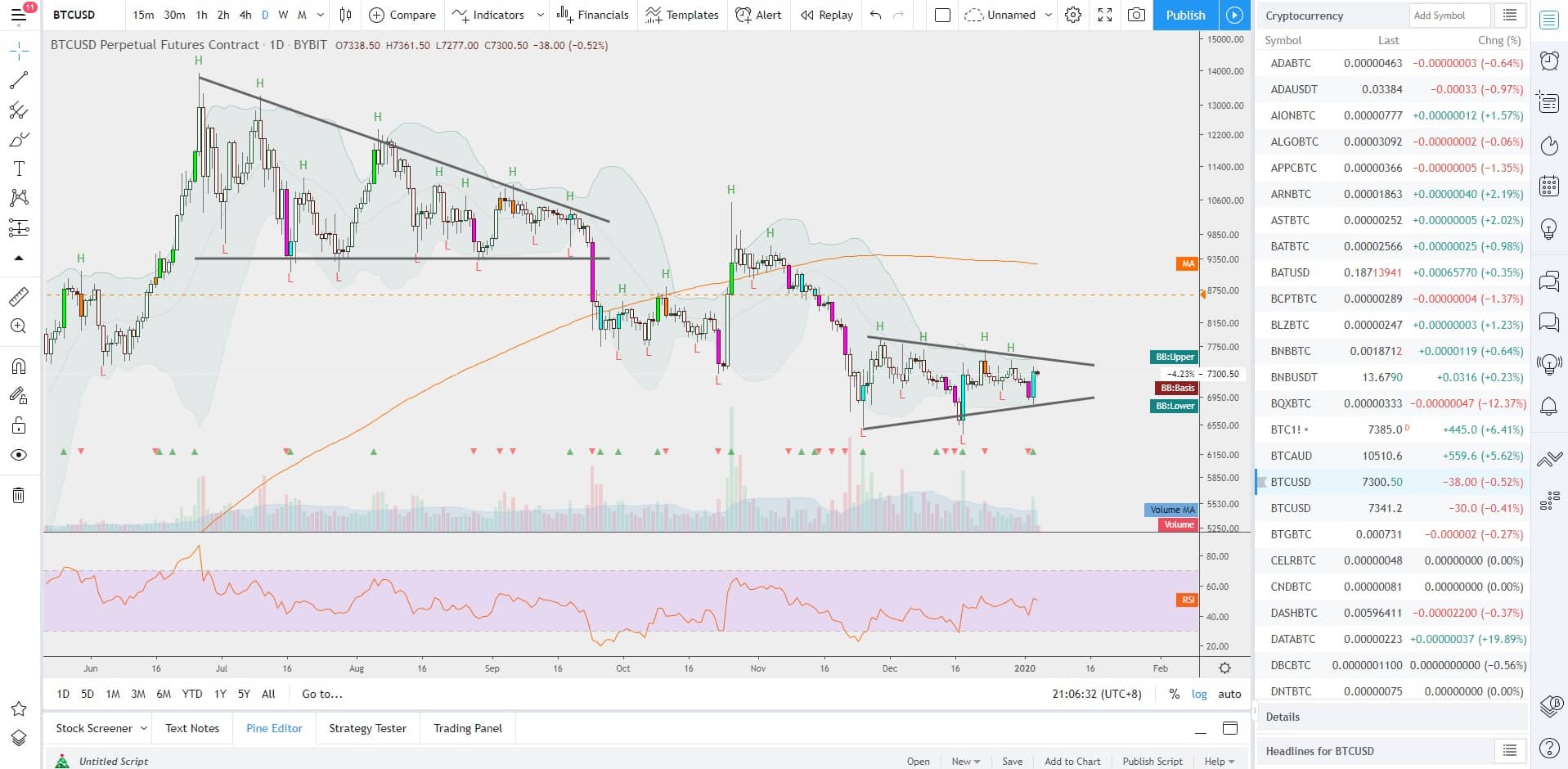Toggle magnet mode

tap(19, 366)
